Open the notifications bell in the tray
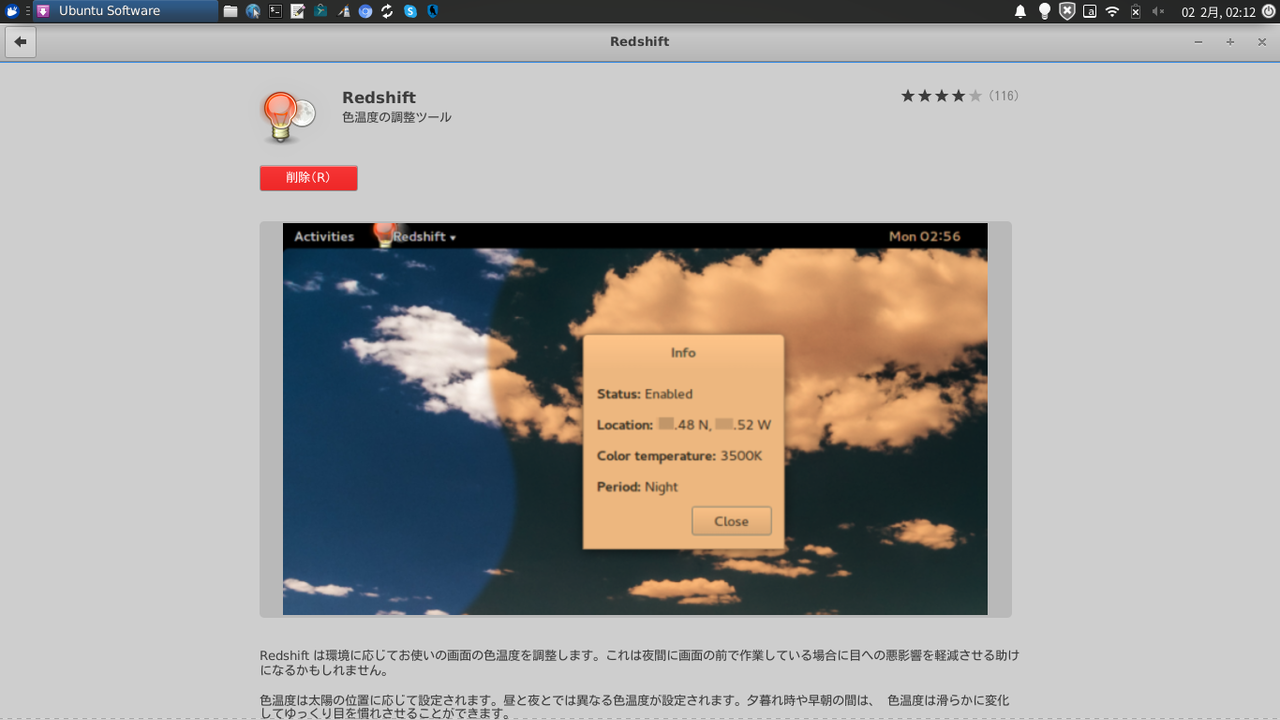1280x720 pixels. [x=1021, y=12]
